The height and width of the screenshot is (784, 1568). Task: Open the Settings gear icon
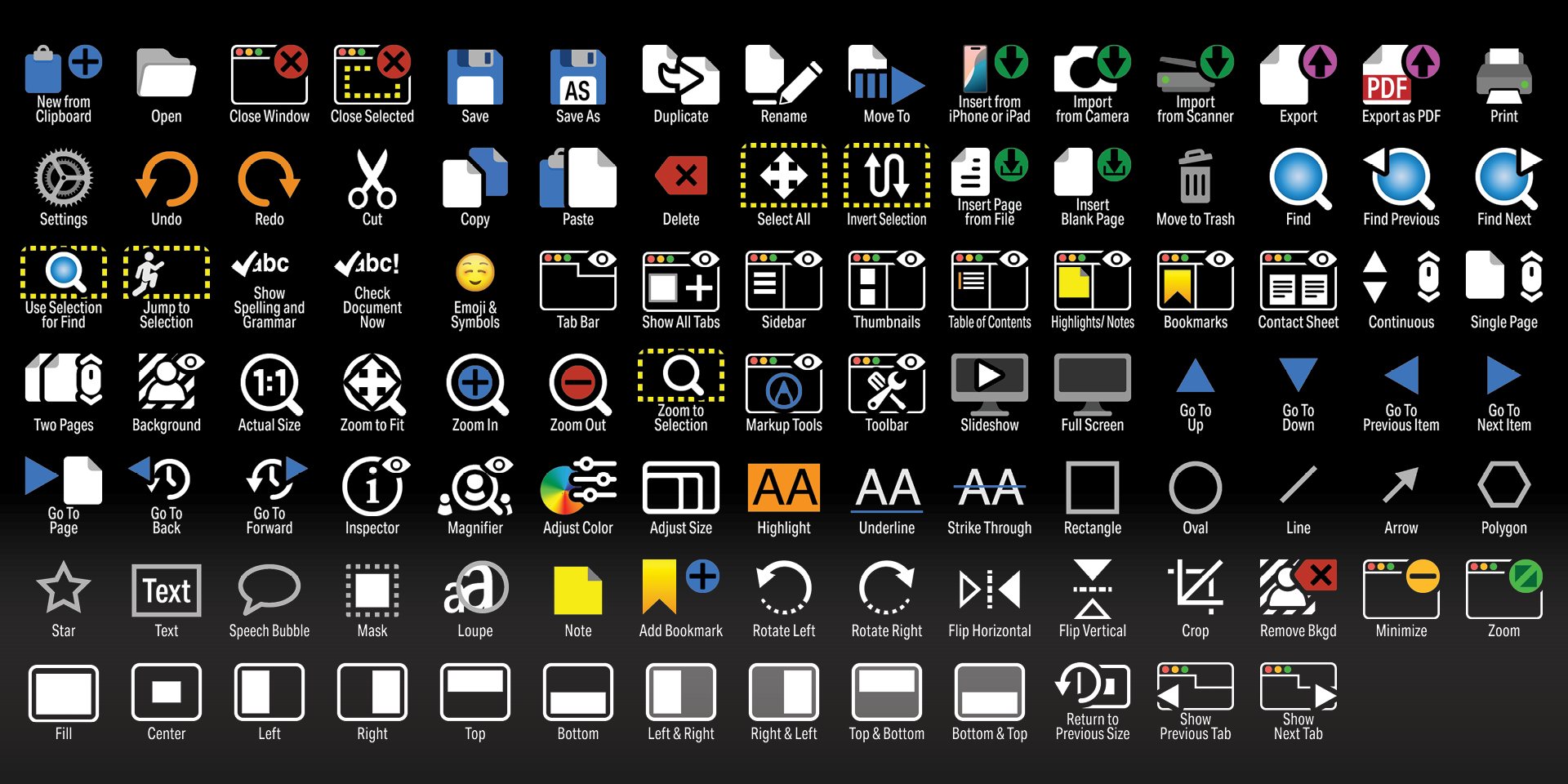click(x=64, y=177)
